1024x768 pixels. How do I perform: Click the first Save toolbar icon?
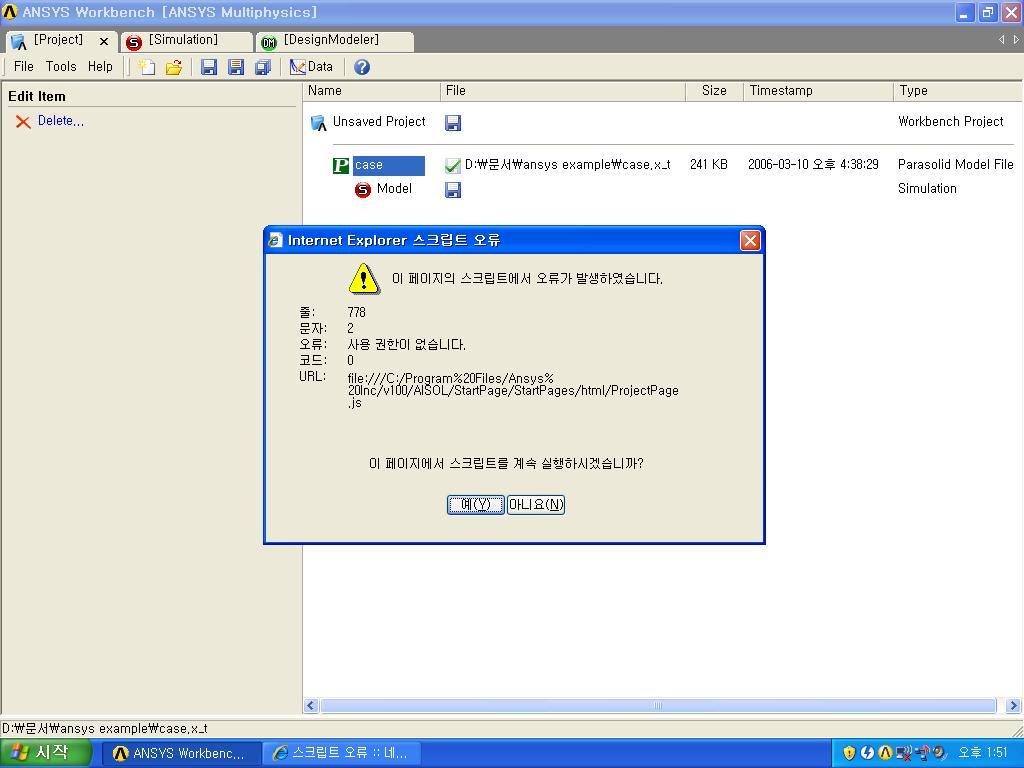[x=209, y=67]
